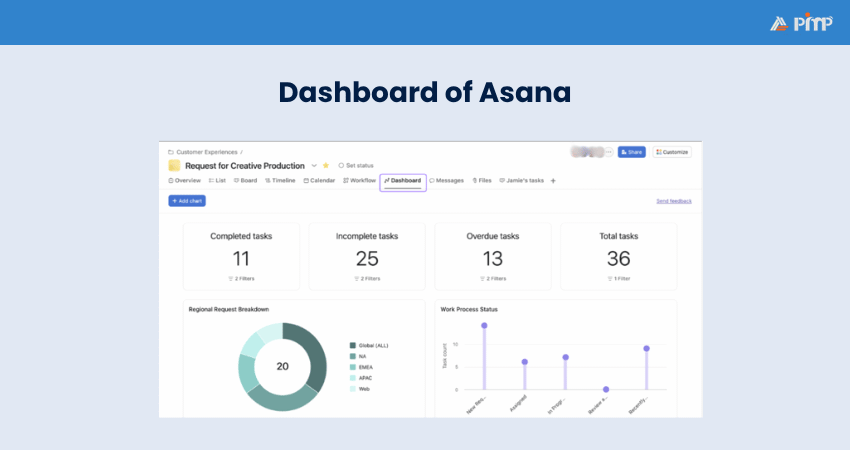Open the Files tab
The image size is (850, 450).
click(x=482, y=181)
